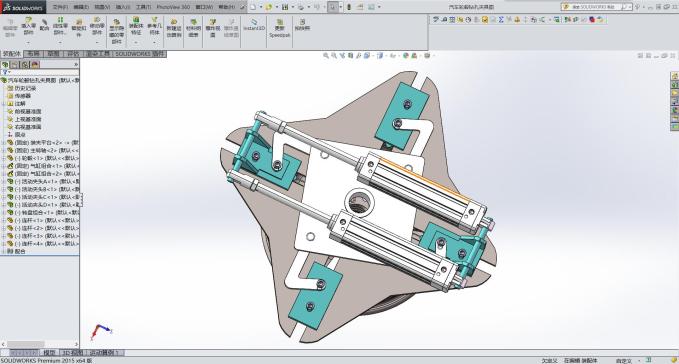679x364 pixels.
Task: Click the 插入零部件 insert components button
Action: 28,26
